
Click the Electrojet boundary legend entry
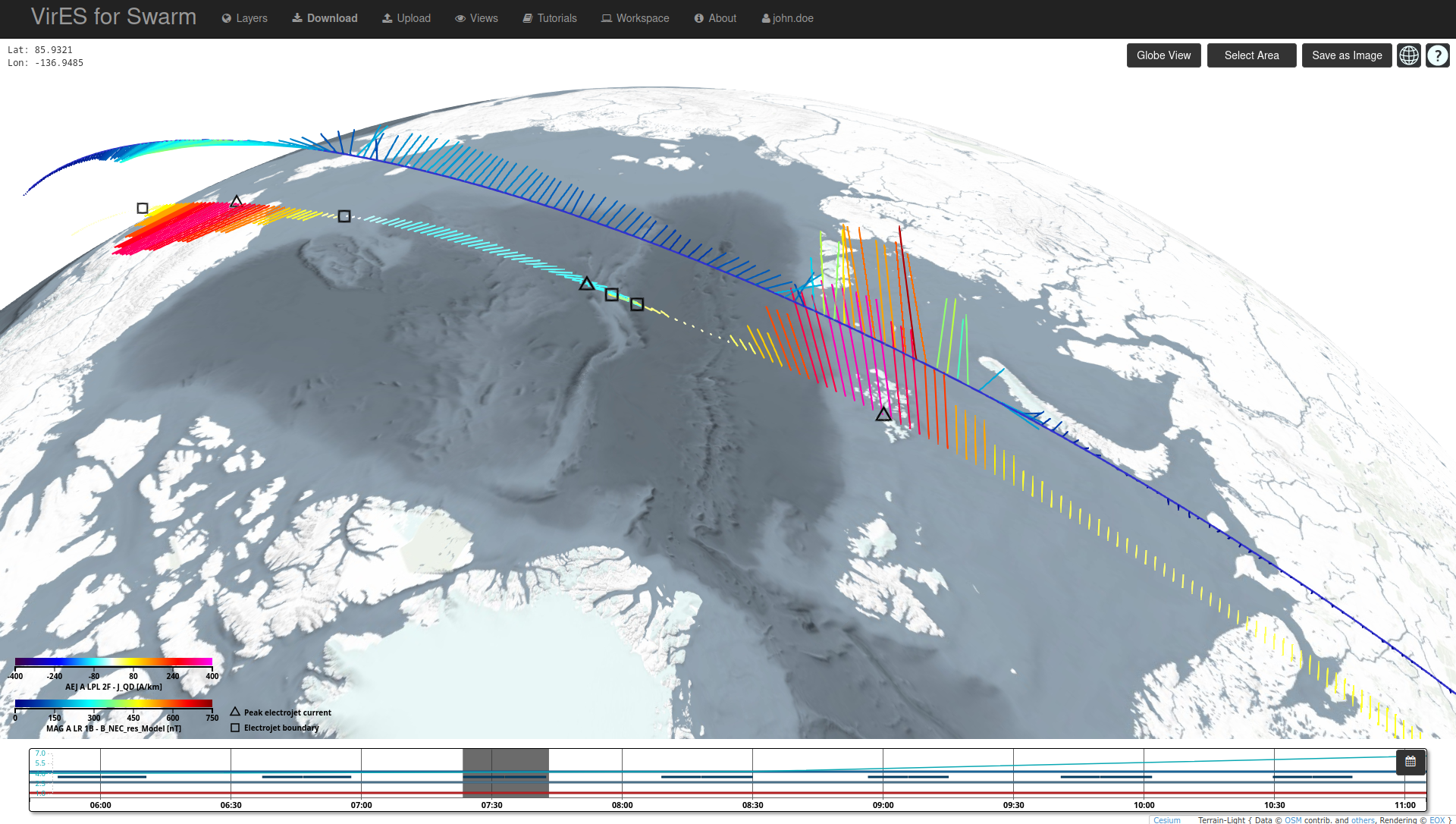pyautogui.click(x=275, y=728)
